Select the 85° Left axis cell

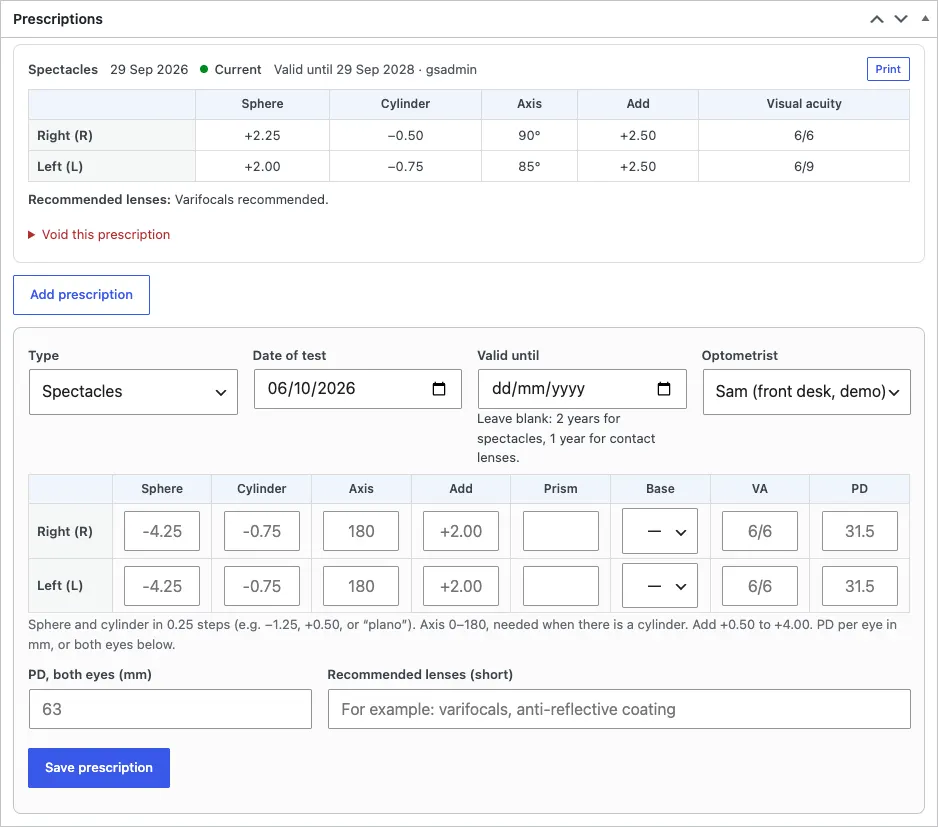point(529,166)
